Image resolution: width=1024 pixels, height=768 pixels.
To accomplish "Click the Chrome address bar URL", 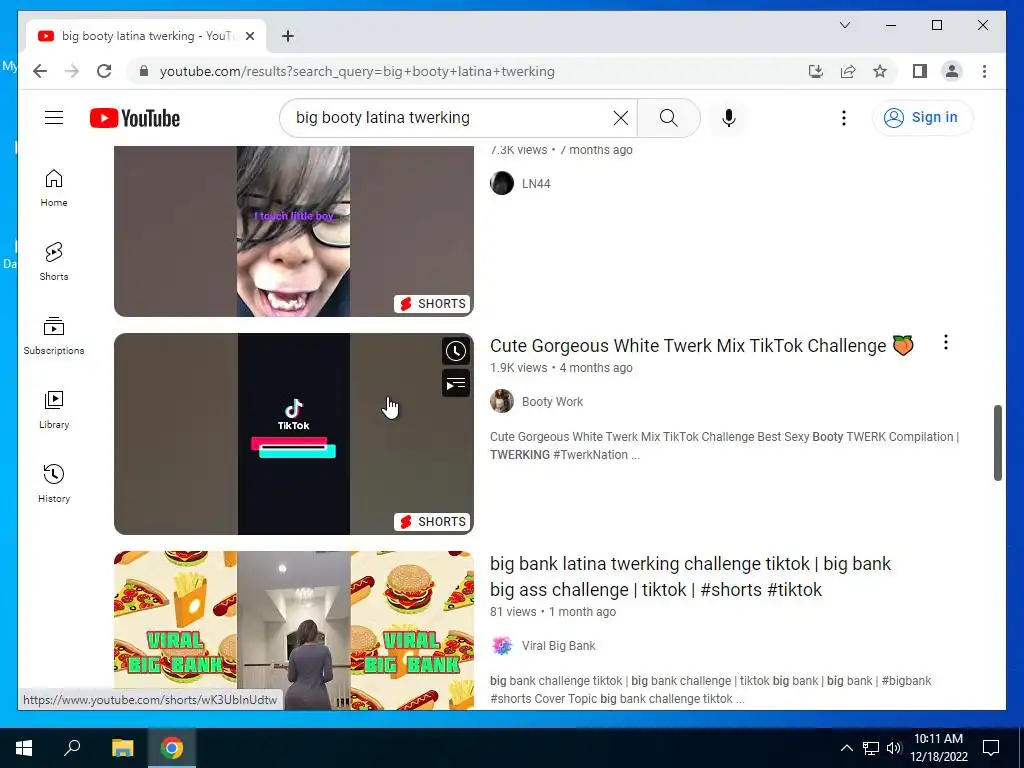I will coord(357,72).
